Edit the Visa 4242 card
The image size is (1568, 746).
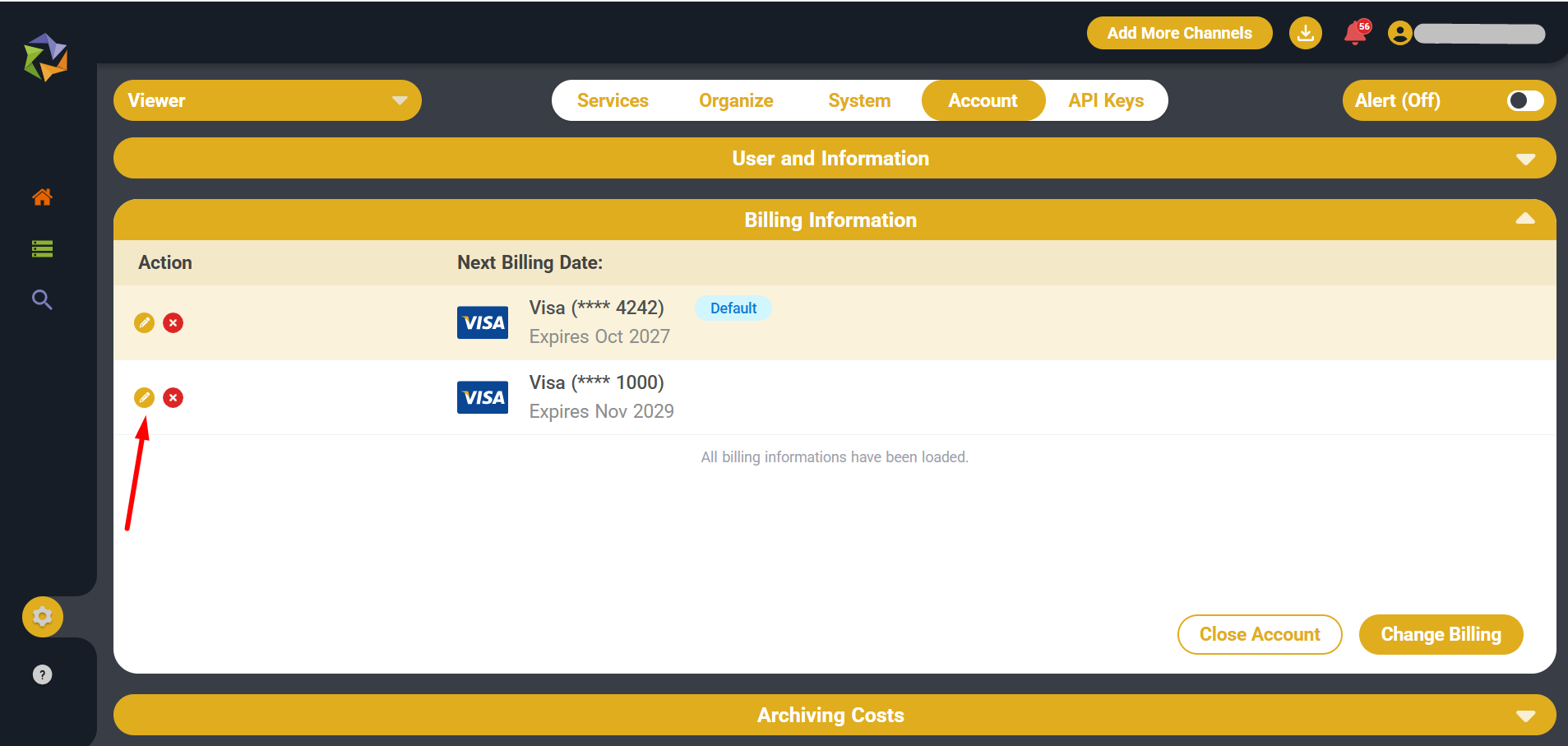click(144, 322)
